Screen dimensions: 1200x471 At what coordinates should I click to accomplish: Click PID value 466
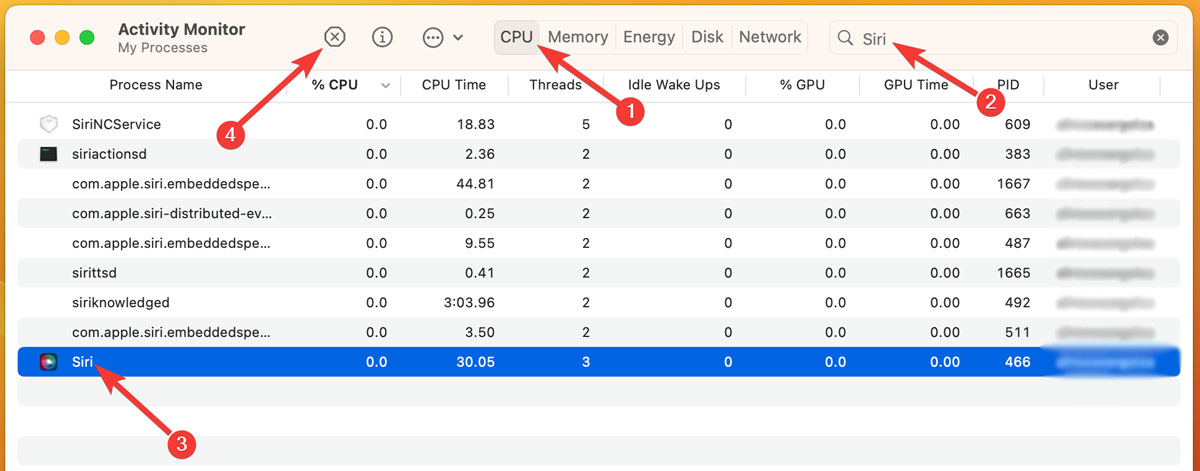[x=1018, y=362]
